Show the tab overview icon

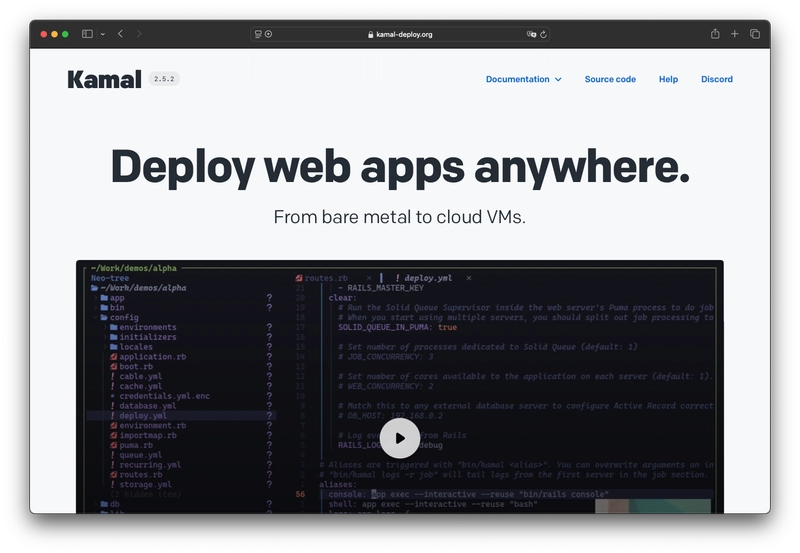pos(755,34)
